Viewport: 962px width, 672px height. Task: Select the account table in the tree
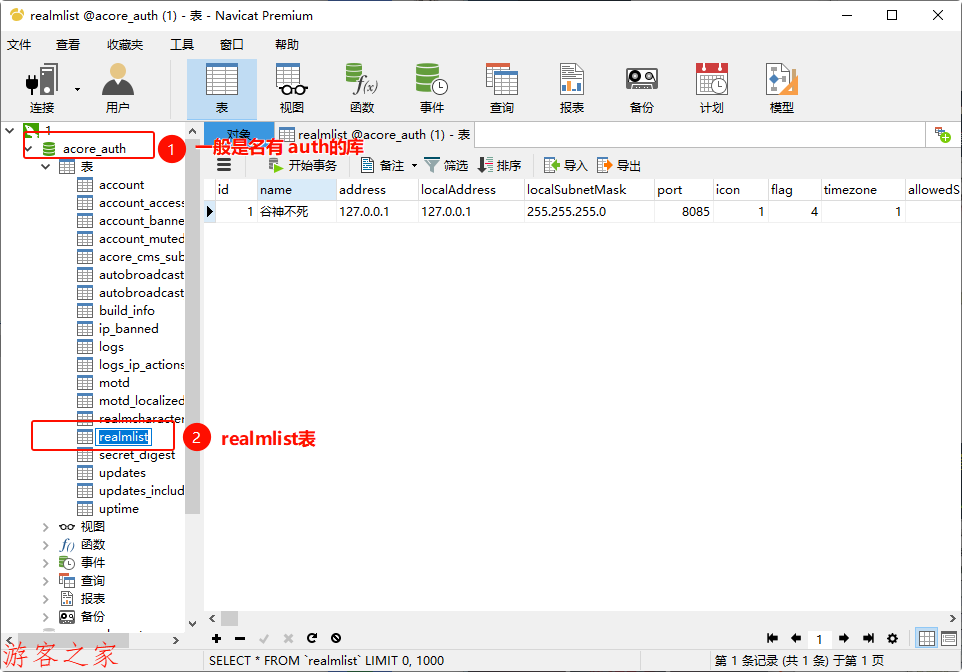tap(121, 185)
